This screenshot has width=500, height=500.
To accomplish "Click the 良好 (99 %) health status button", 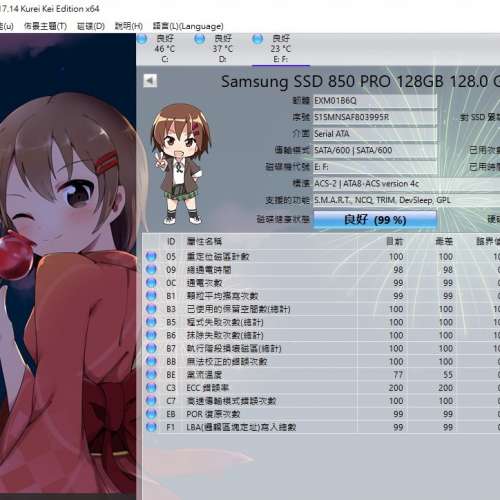I will pyautogui.click(x=375, y=220).
